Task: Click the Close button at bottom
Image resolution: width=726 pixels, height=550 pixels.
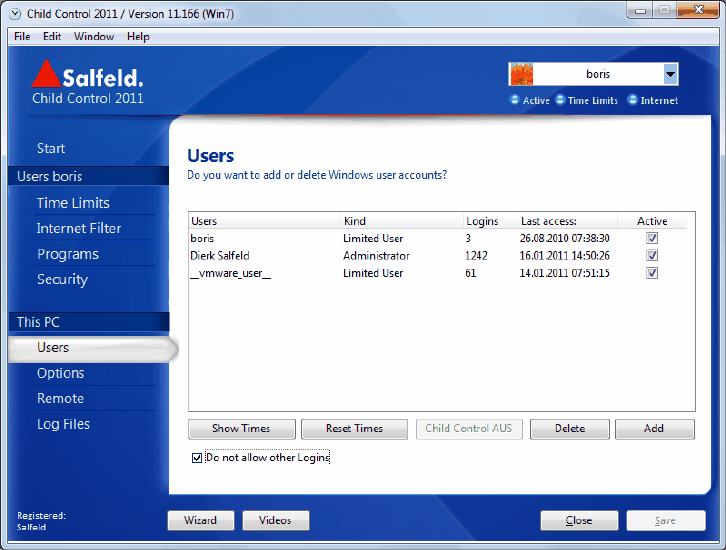Action: pos(579,521)
